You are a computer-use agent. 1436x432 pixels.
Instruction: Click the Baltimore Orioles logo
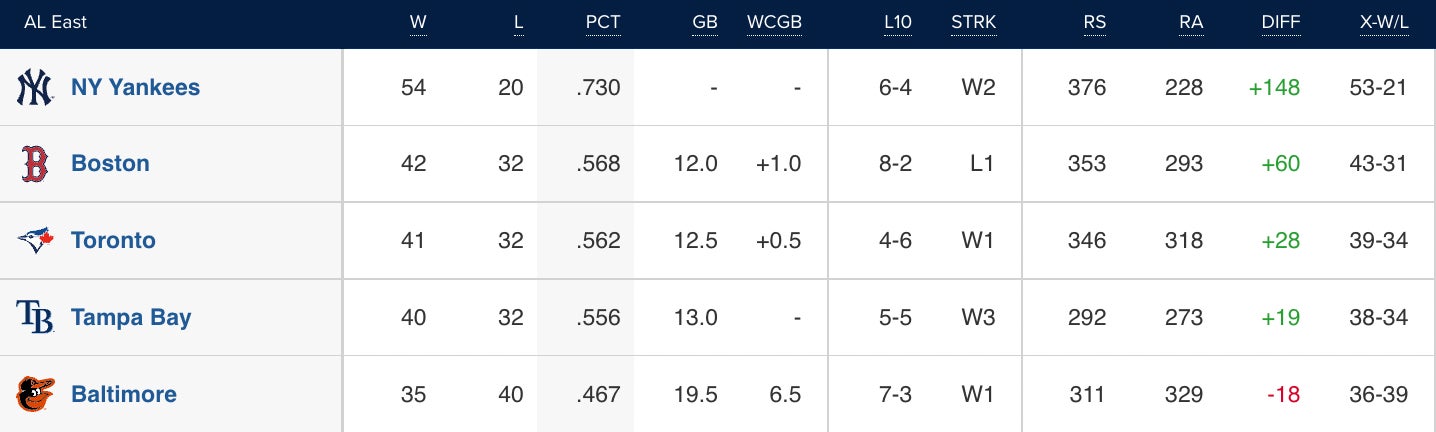pos(34,394)
